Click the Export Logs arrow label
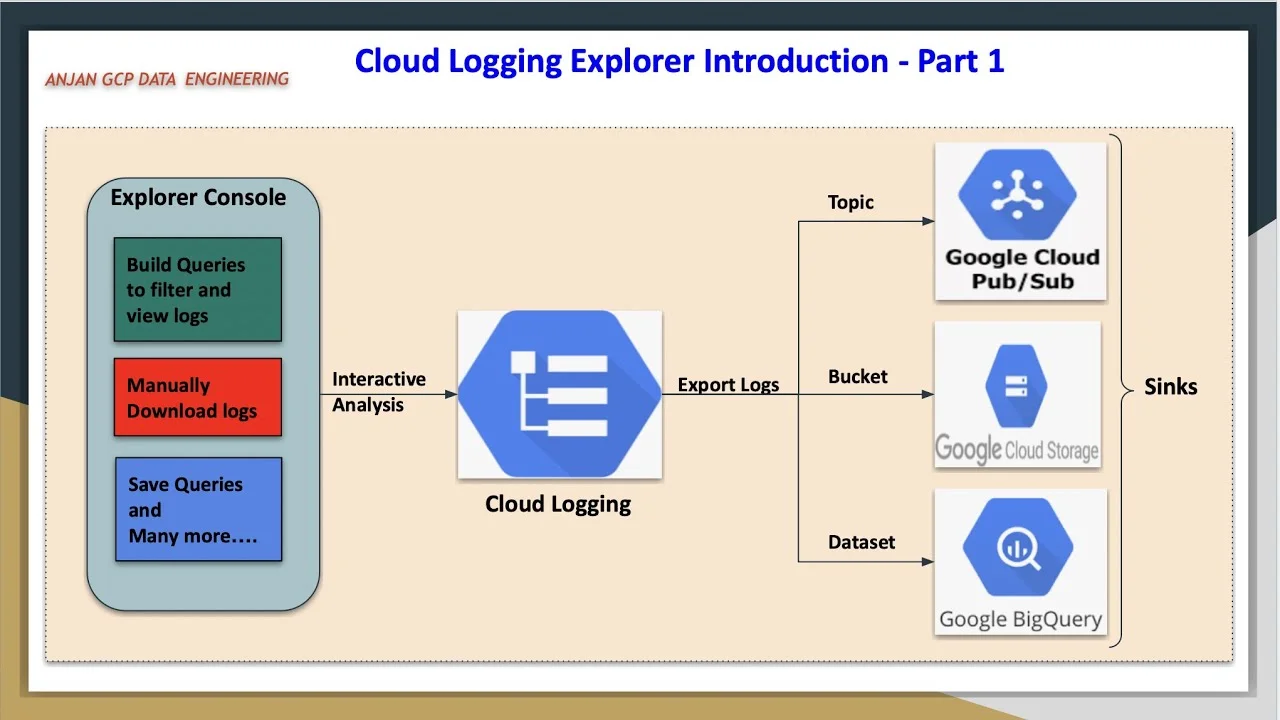This screenshot has width=1280, height=720. [728, 384]
